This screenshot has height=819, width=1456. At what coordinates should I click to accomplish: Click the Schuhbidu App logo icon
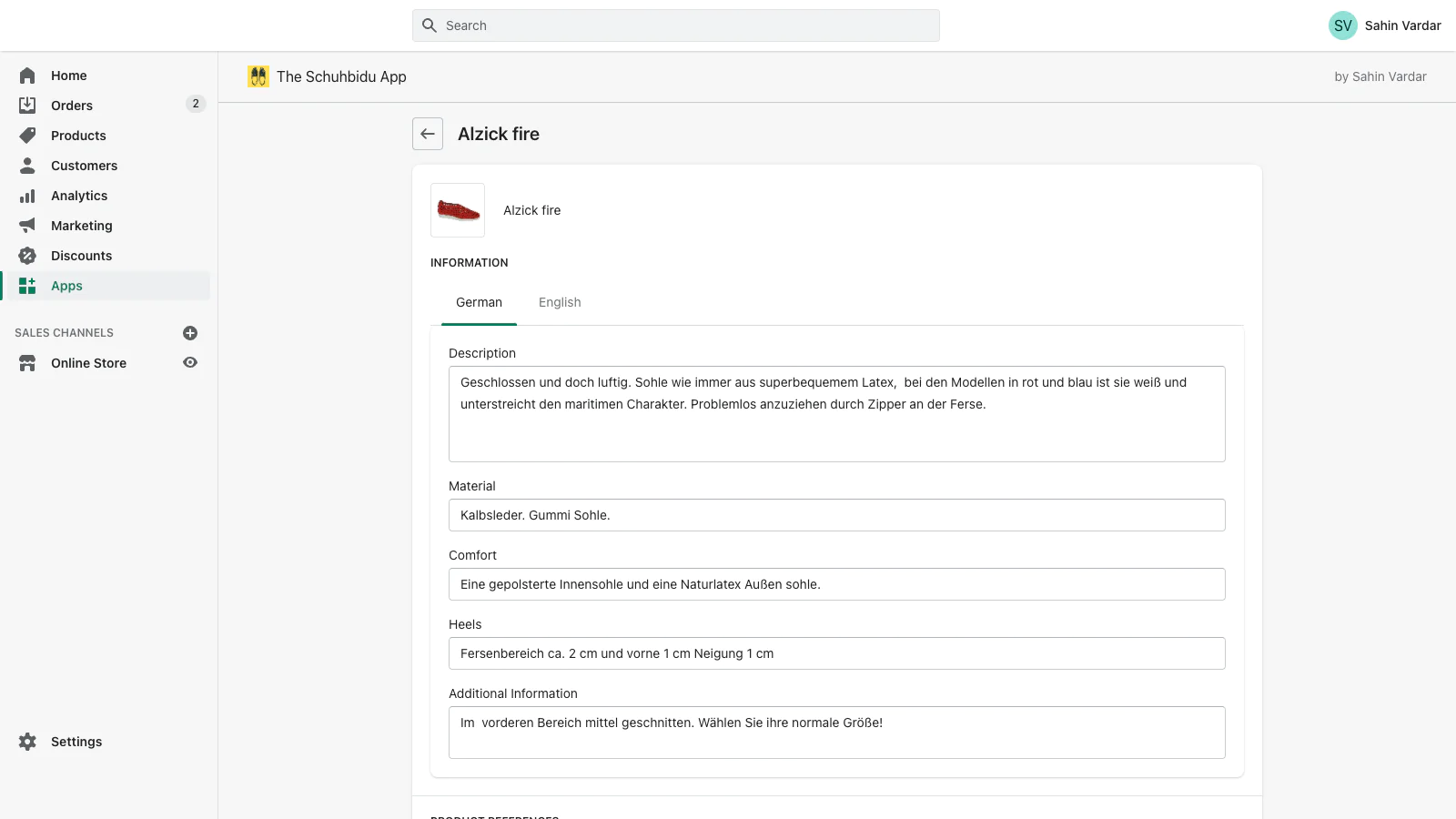pyautogui.click(x=258, y=76)
